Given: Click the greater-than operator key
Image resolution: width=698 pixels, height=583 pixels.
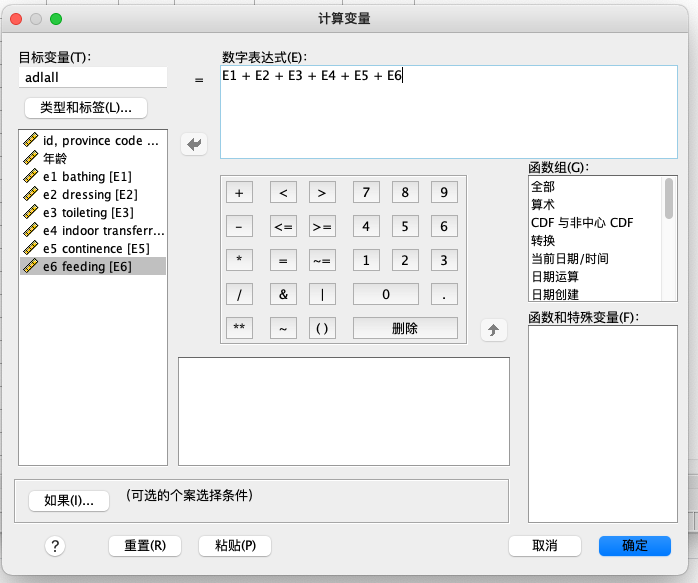Looking at the screenshot, I should pyautogui.click(x=322, y=193).
